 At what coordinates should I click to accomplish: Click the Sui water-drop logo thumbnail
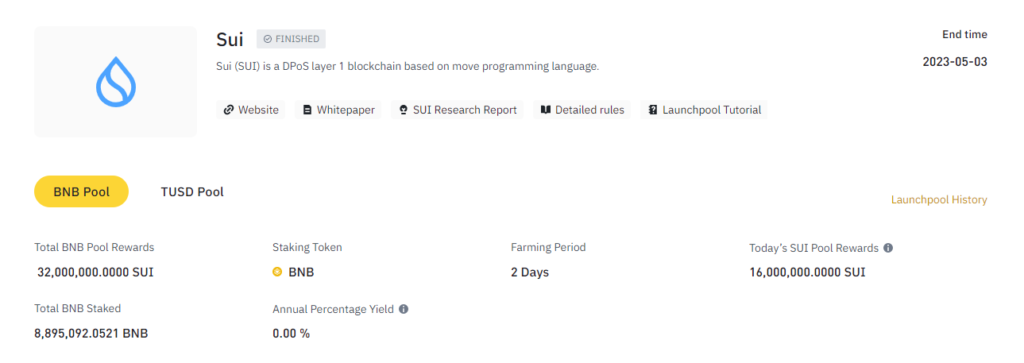[116, 82]
